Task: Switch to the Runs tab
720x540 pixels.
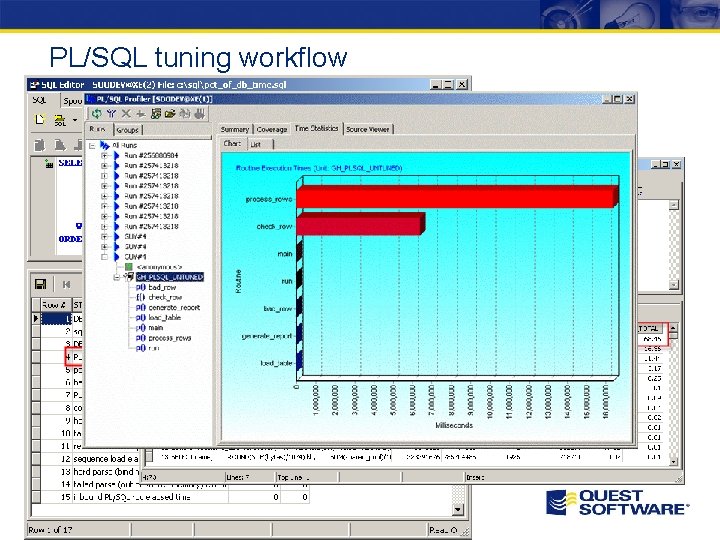Action: [x=98, y=129]
